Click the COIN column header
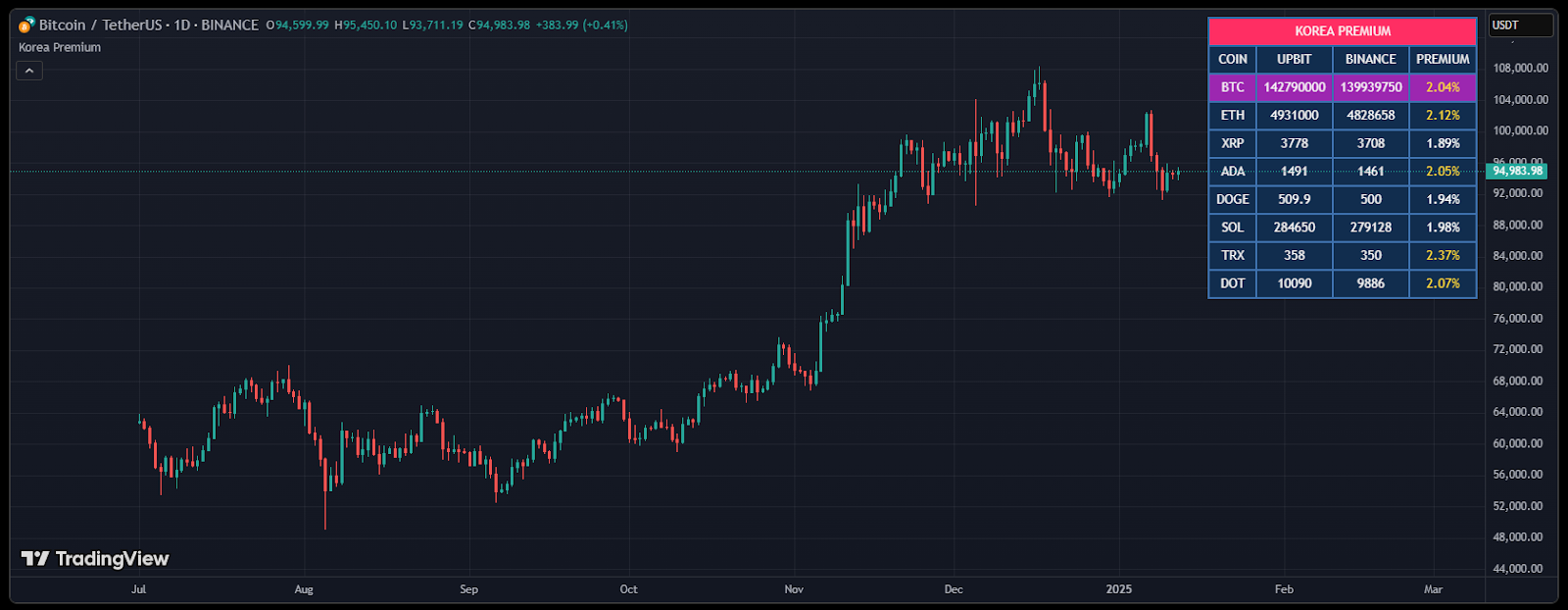Viewport: 1568px width, 610px height. click(1233, 59)
